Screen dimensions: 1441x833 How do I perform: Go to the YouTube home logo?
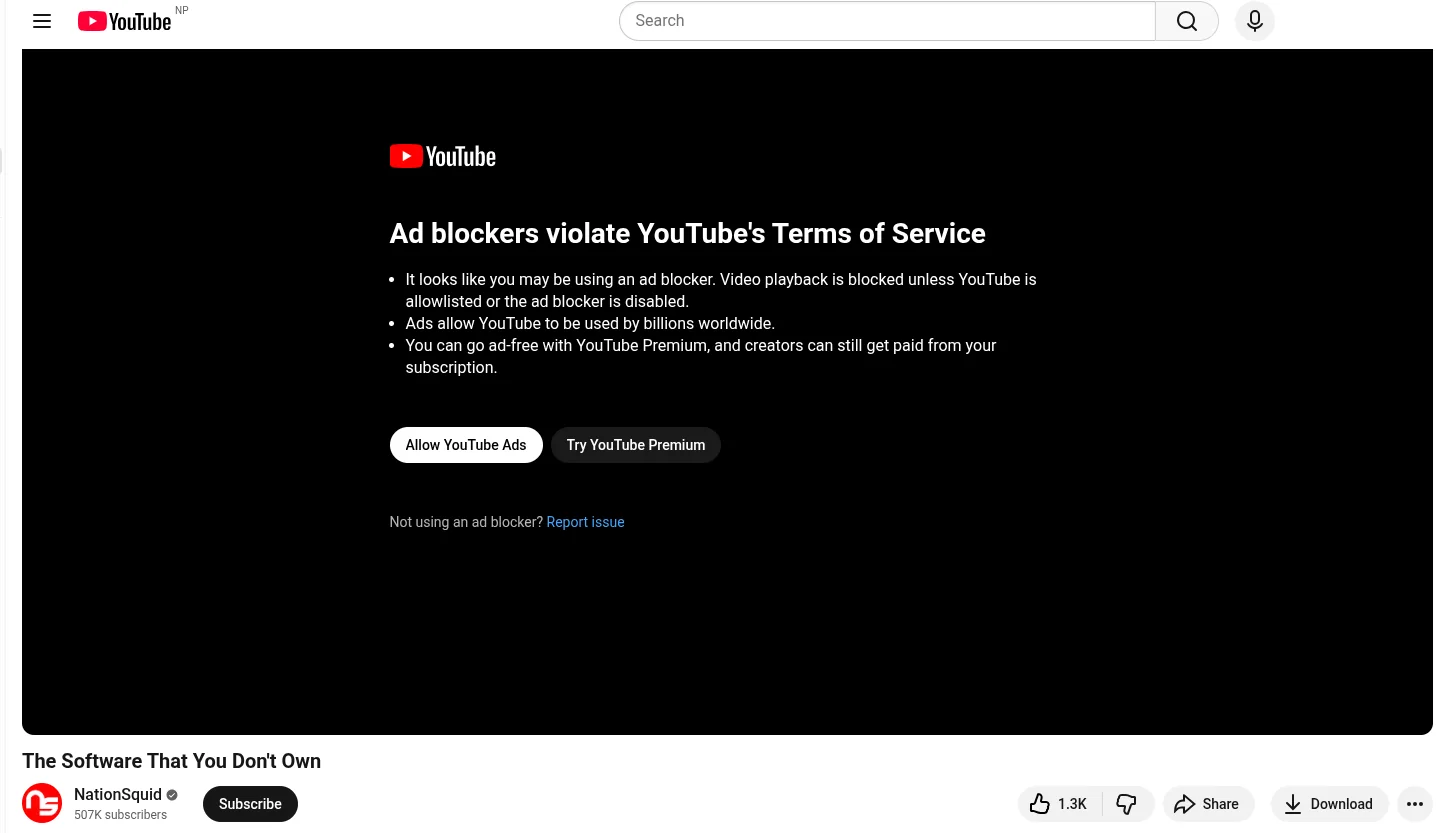pos(124,21)
